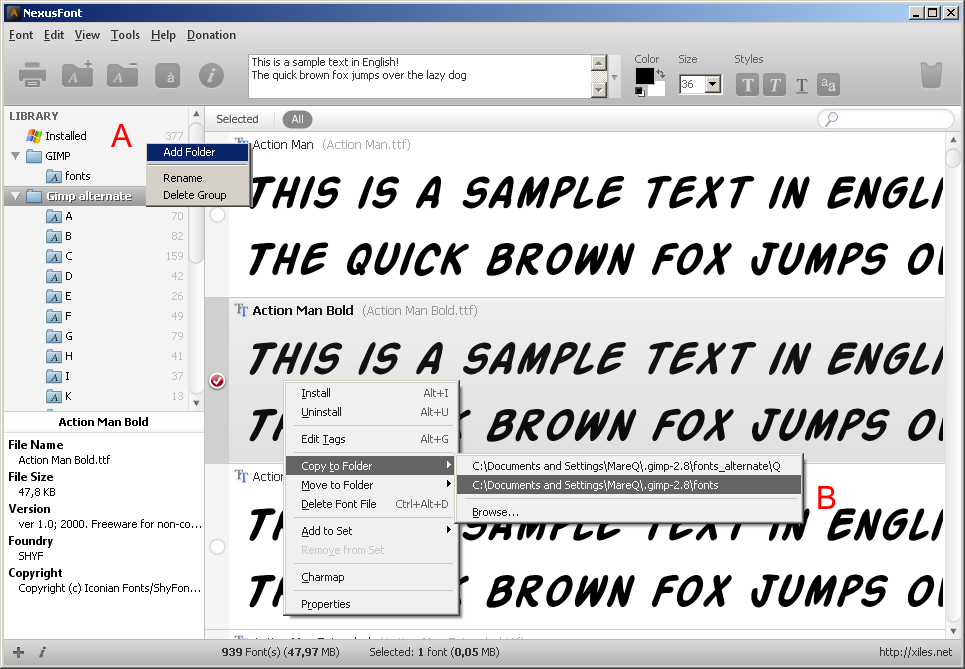Collapse the GIMP library group
Viewport: 965px width, 669px height.
15,156
